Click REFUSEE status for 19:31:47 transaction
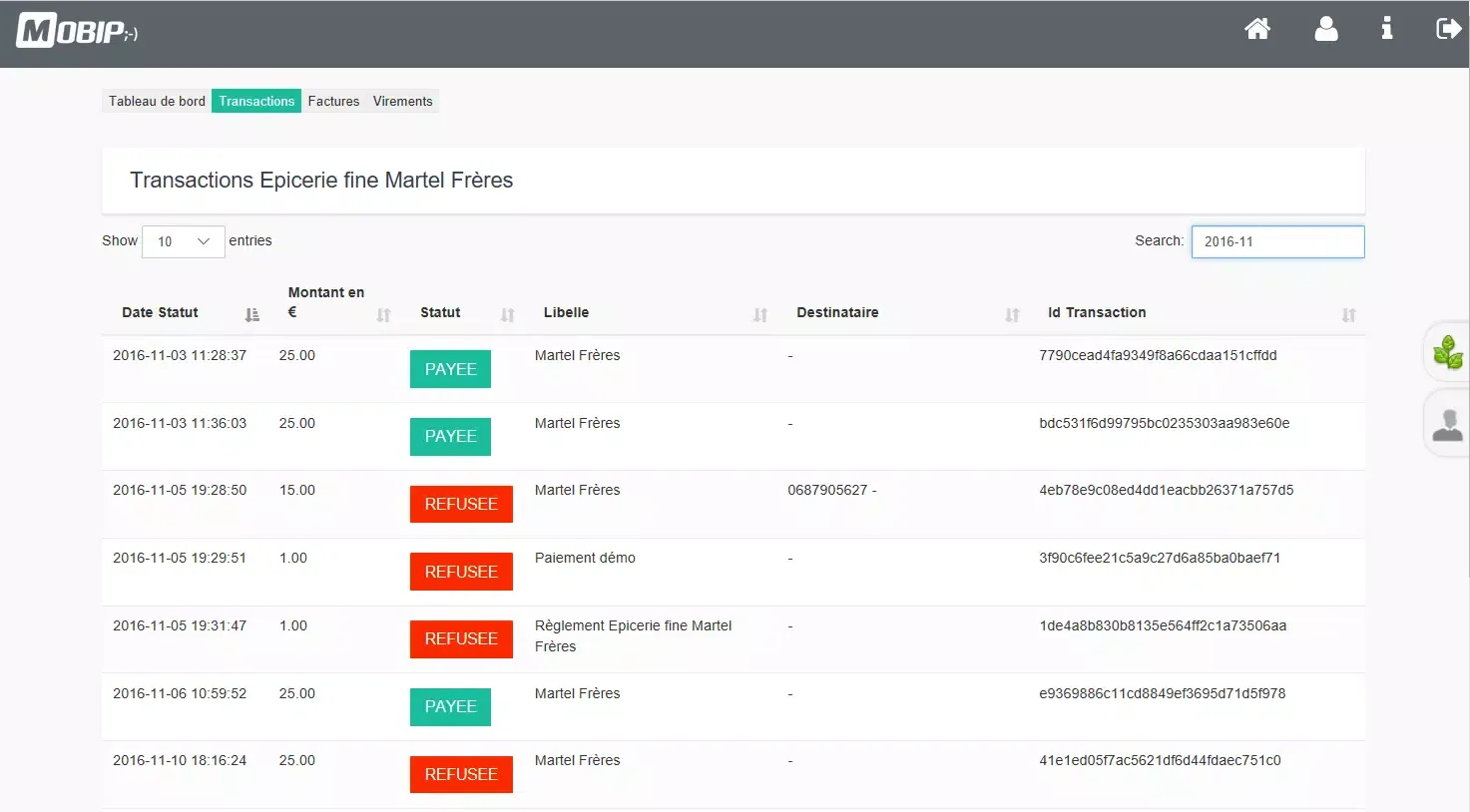1470x812 pixels. pyautogui.click(x=461, y=638)
